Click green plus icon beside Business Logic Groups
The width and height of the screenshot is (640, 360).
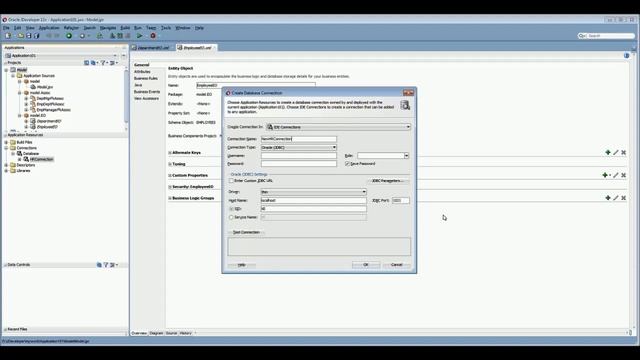click(608, 198)
